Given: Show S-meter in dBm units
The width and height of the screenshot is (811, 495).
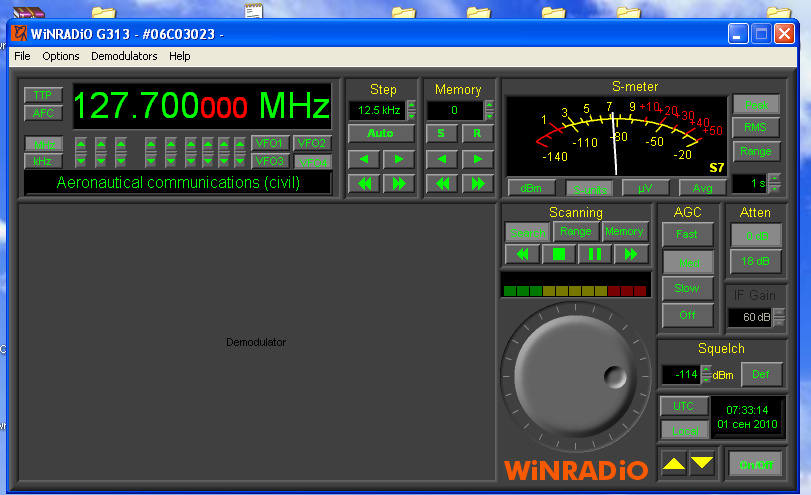Looking at the screenshot, I should click(532, 188).
